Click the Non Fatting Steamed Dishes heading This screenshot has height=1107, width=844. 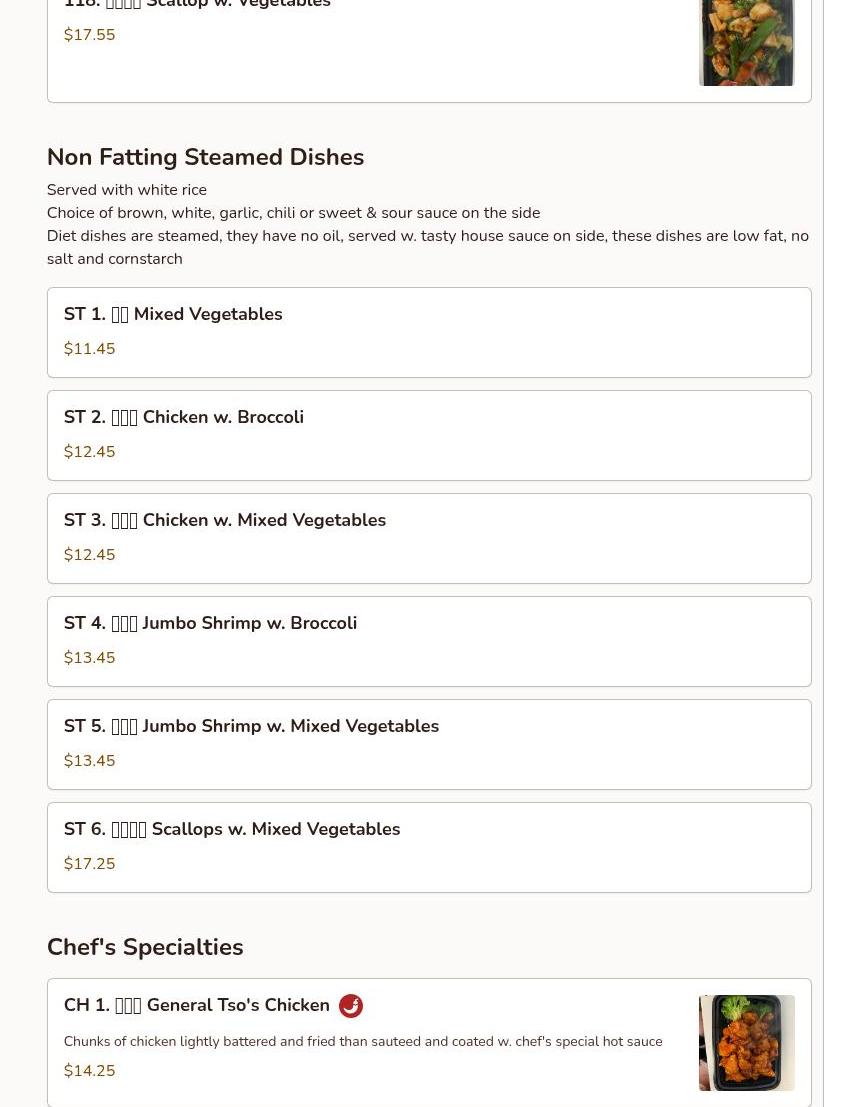[205, 157]
